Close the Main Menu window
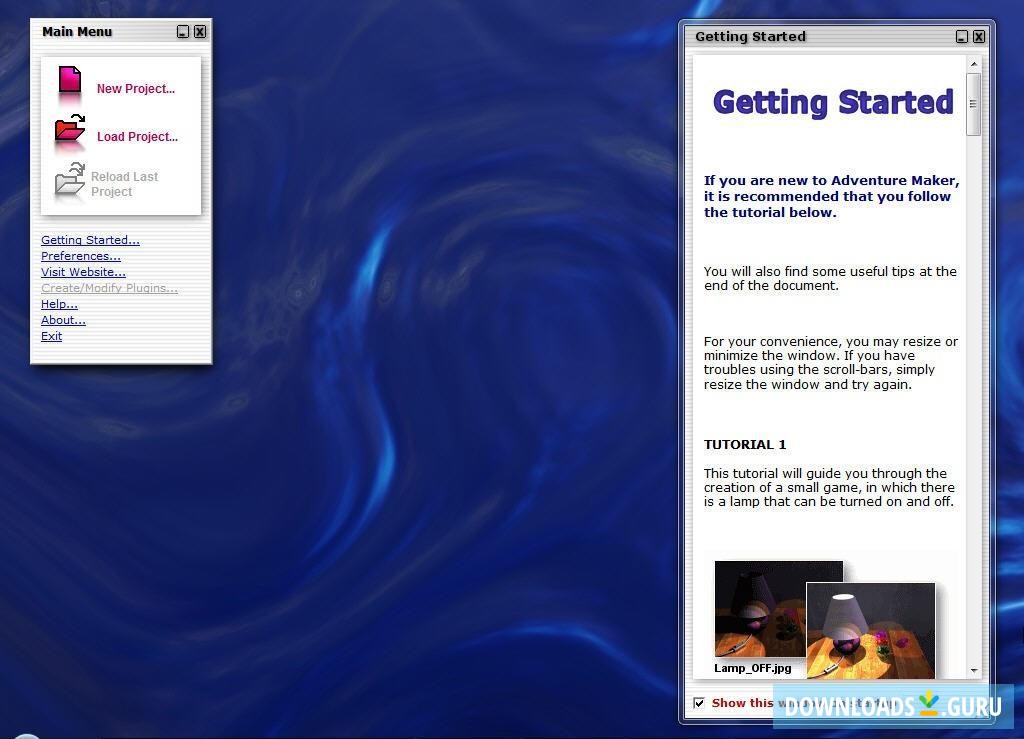This screenshot has height=739, width=1024. (200, 31)
